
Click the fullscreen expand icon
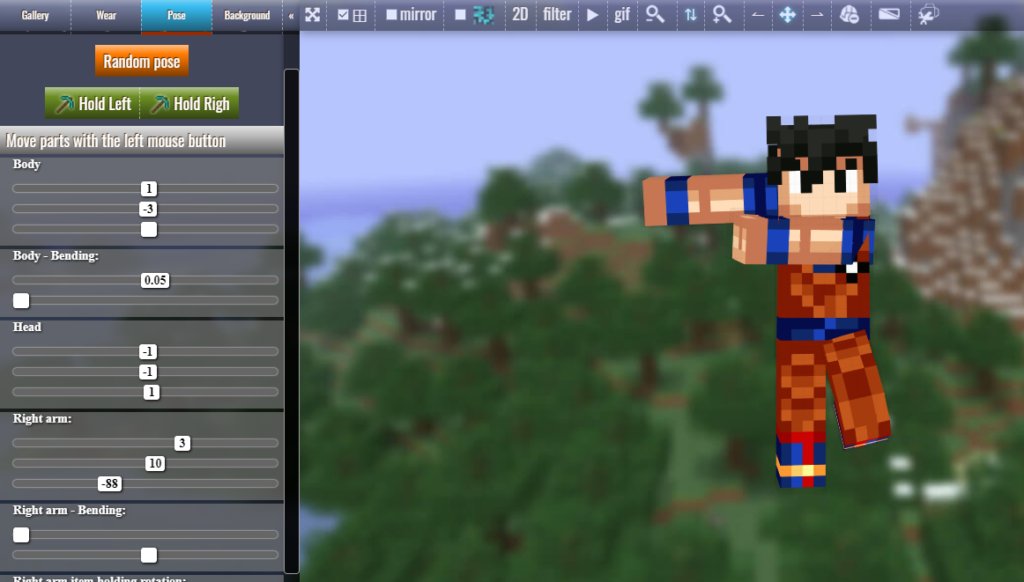tap(313, 14)
